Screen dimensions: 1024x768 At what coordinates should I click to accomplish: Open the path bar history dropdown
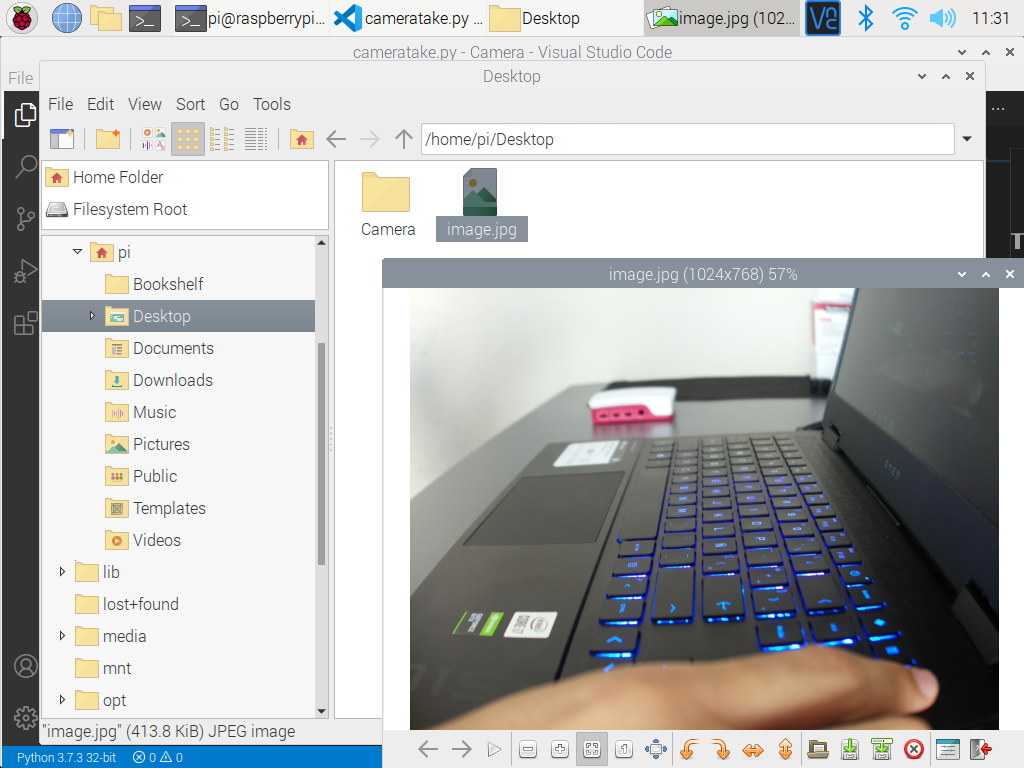[966, 139]
